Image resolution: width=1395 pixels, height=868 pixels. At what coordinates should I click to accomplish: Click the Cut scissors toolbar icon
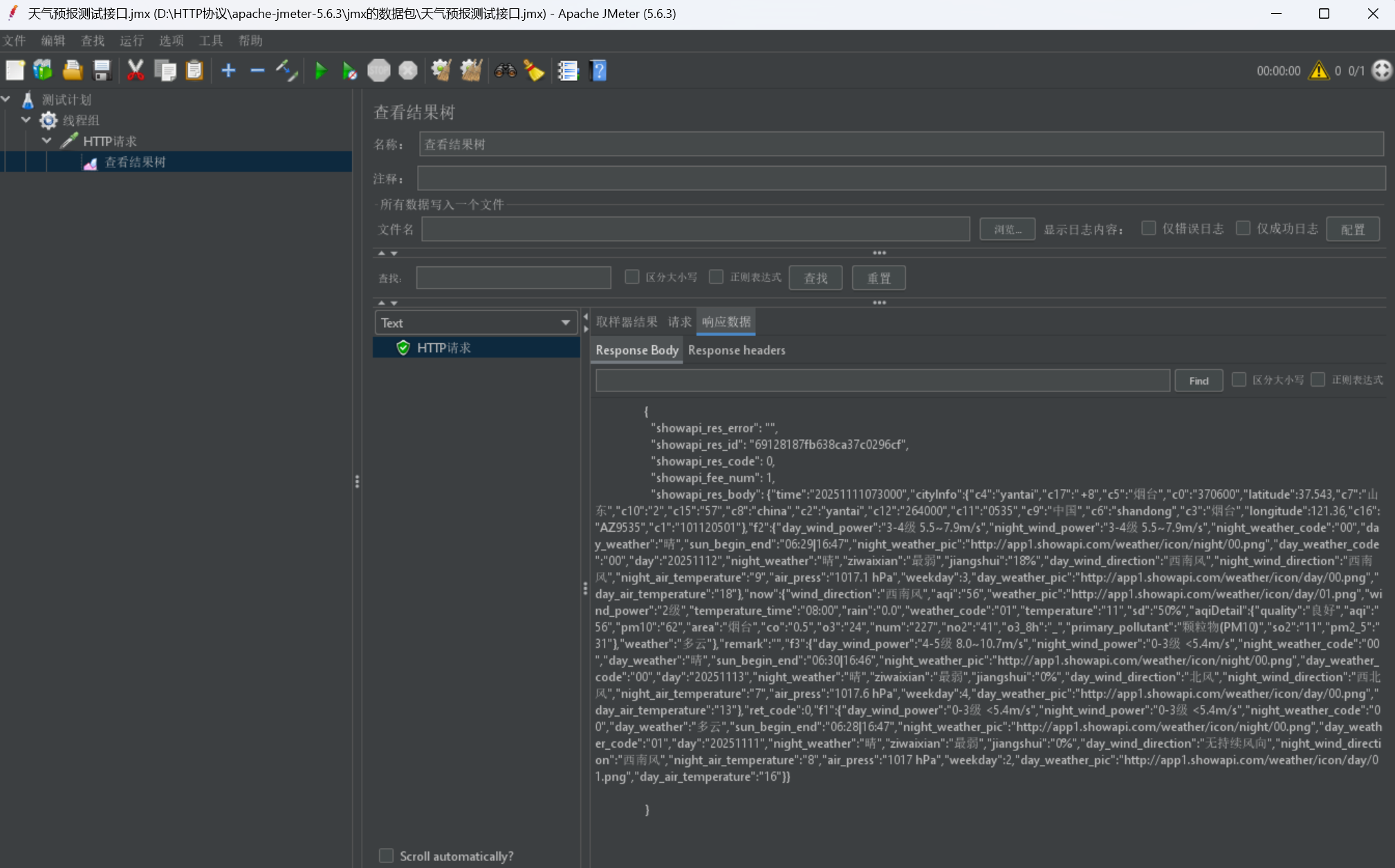tap(136, 71)
